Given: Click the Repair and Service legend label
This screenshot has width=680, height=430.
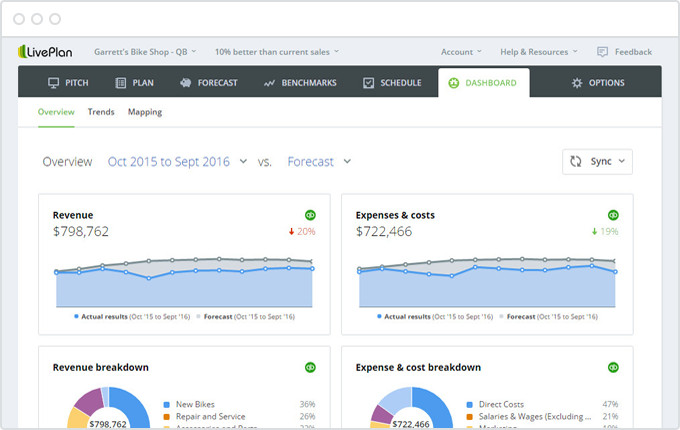Looking at the screenshot, I should tap(210, 417).
